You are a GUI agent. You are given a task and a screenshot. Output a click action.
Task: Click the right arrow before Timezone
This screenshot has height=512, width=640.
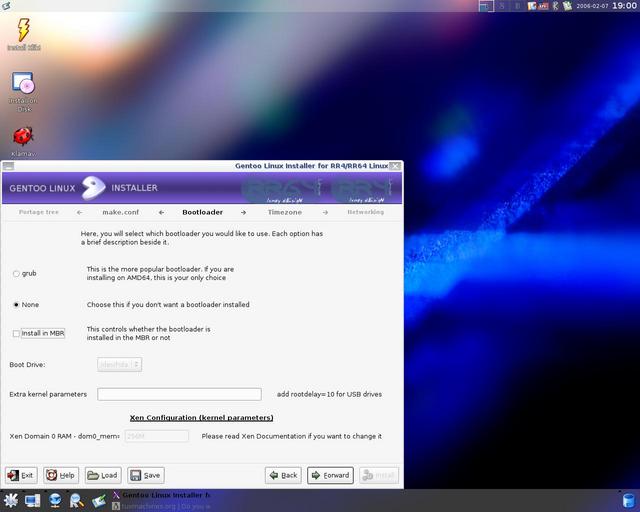tap(243, 212)
